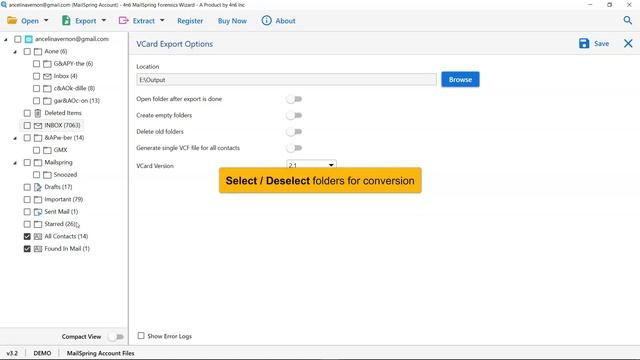Uncheck the Found In Mail (1) checkbox

(x=27, y=249)
